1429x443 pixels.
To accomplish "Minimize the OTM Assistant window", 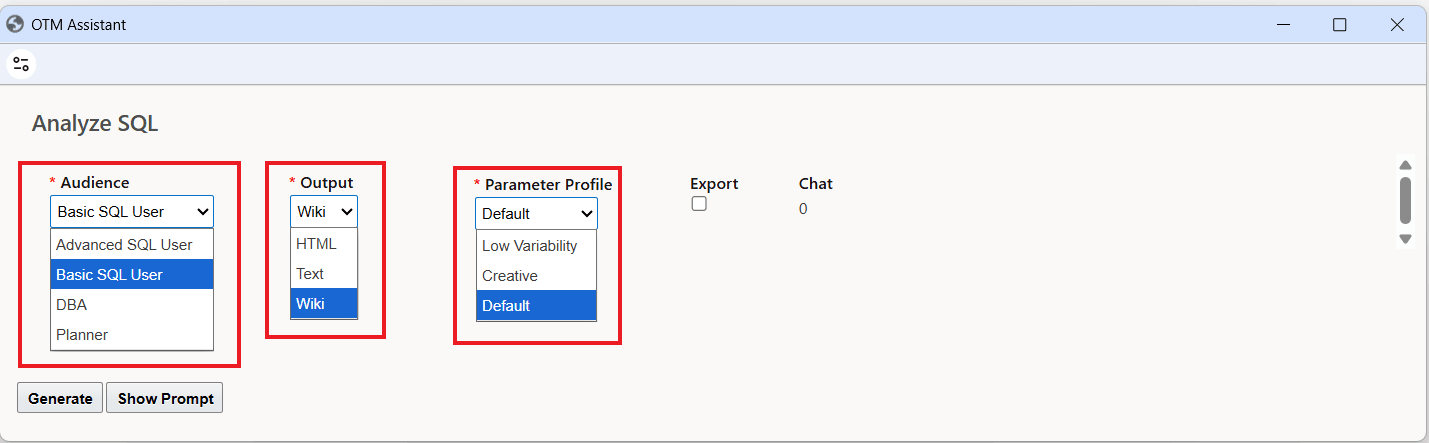I will click(x=1282, y=25).
